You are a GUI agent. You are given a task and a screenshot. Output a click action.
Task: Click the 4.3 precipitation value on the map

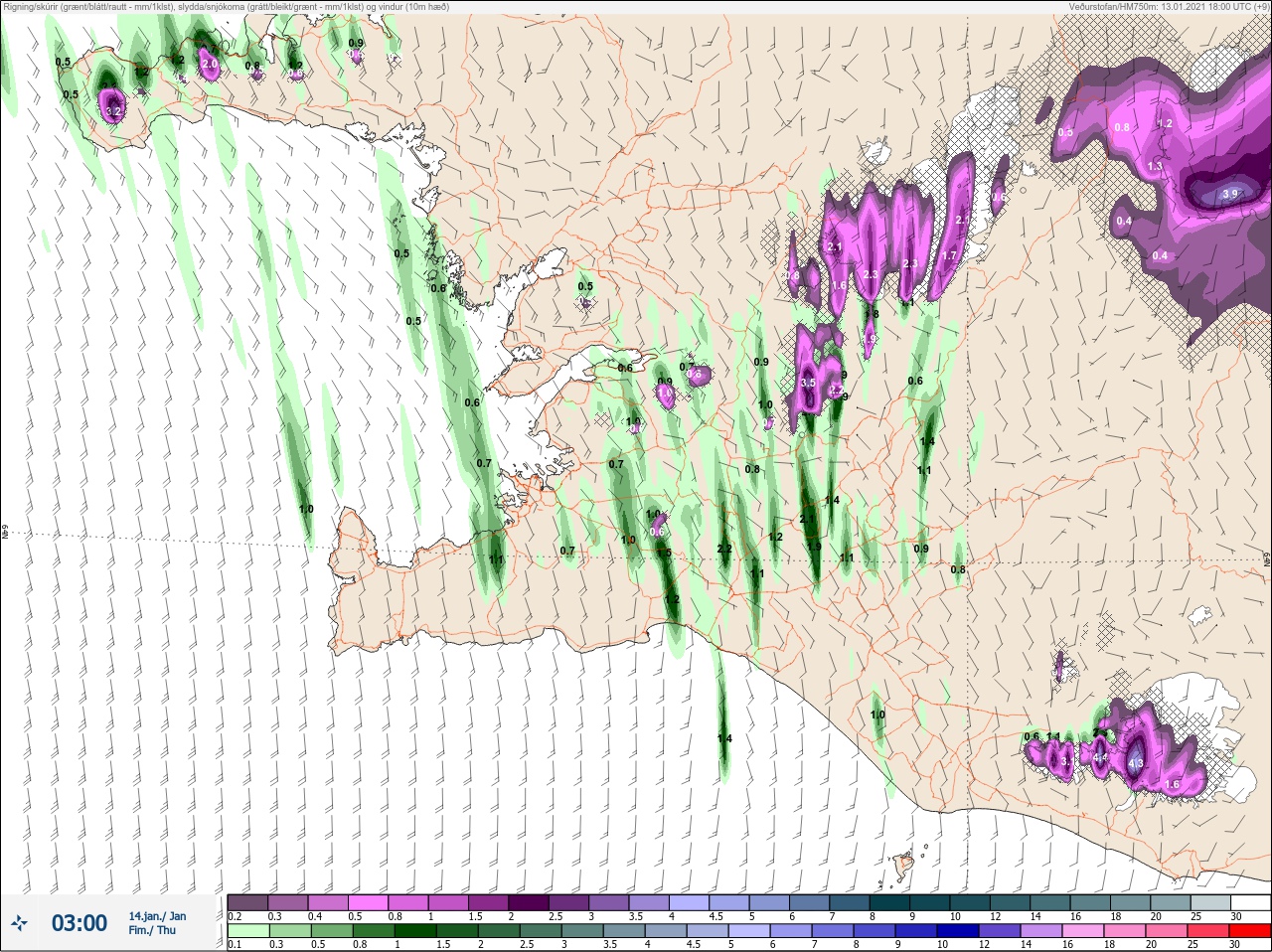pos(1136,763)
